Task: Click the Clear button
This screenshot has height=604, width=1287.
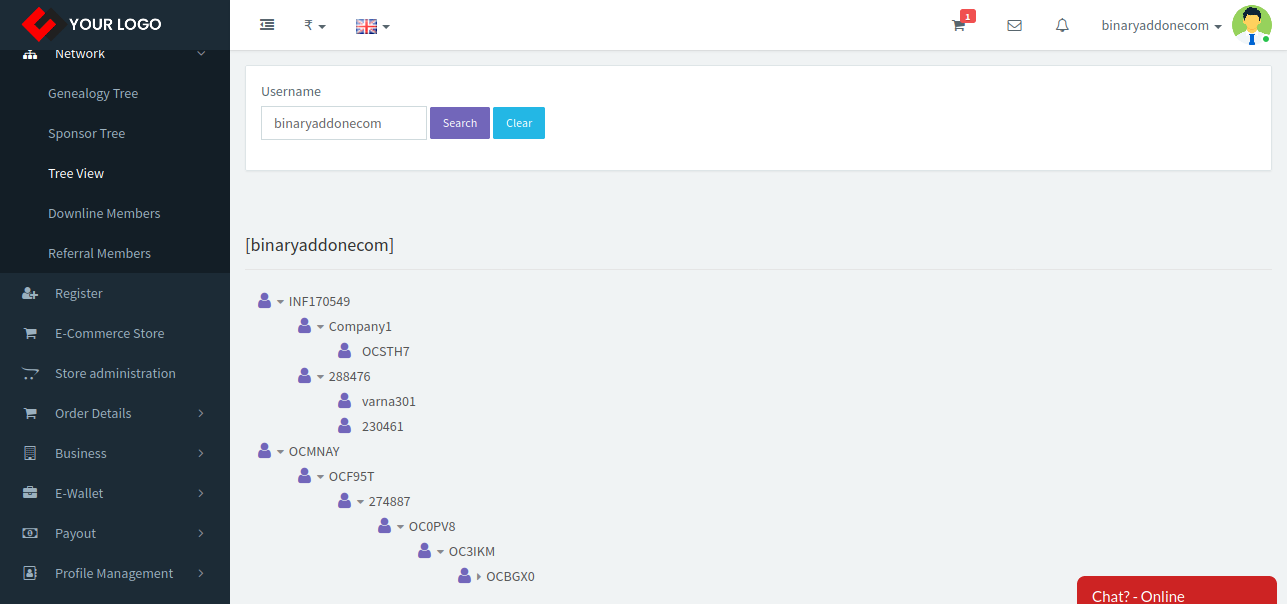Action: coord(518,122)
